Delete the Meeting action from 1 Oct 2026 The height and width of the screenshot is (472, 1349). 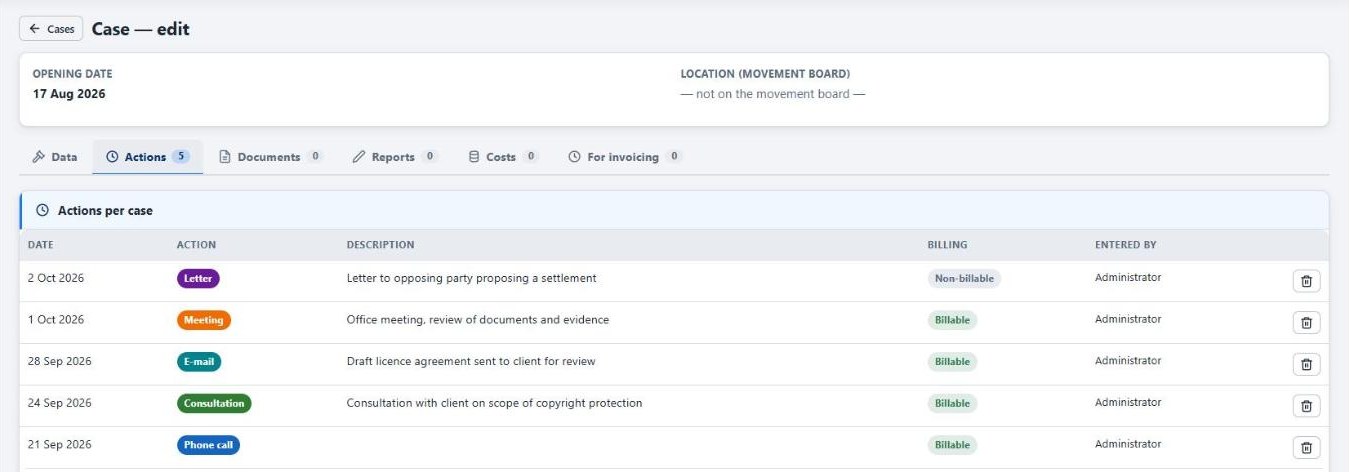click(1306, 322)
